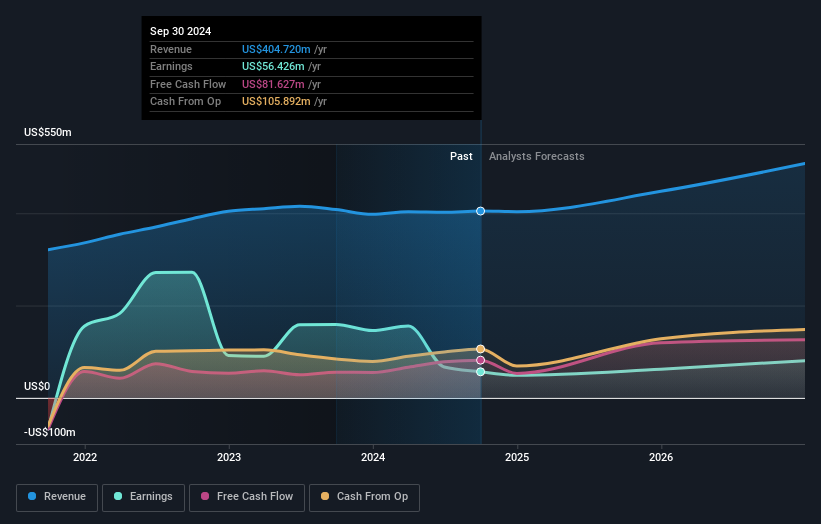Click the Sep 30 2024 tooltip date
The image size is (821, 524).
[x=180, y=31]
